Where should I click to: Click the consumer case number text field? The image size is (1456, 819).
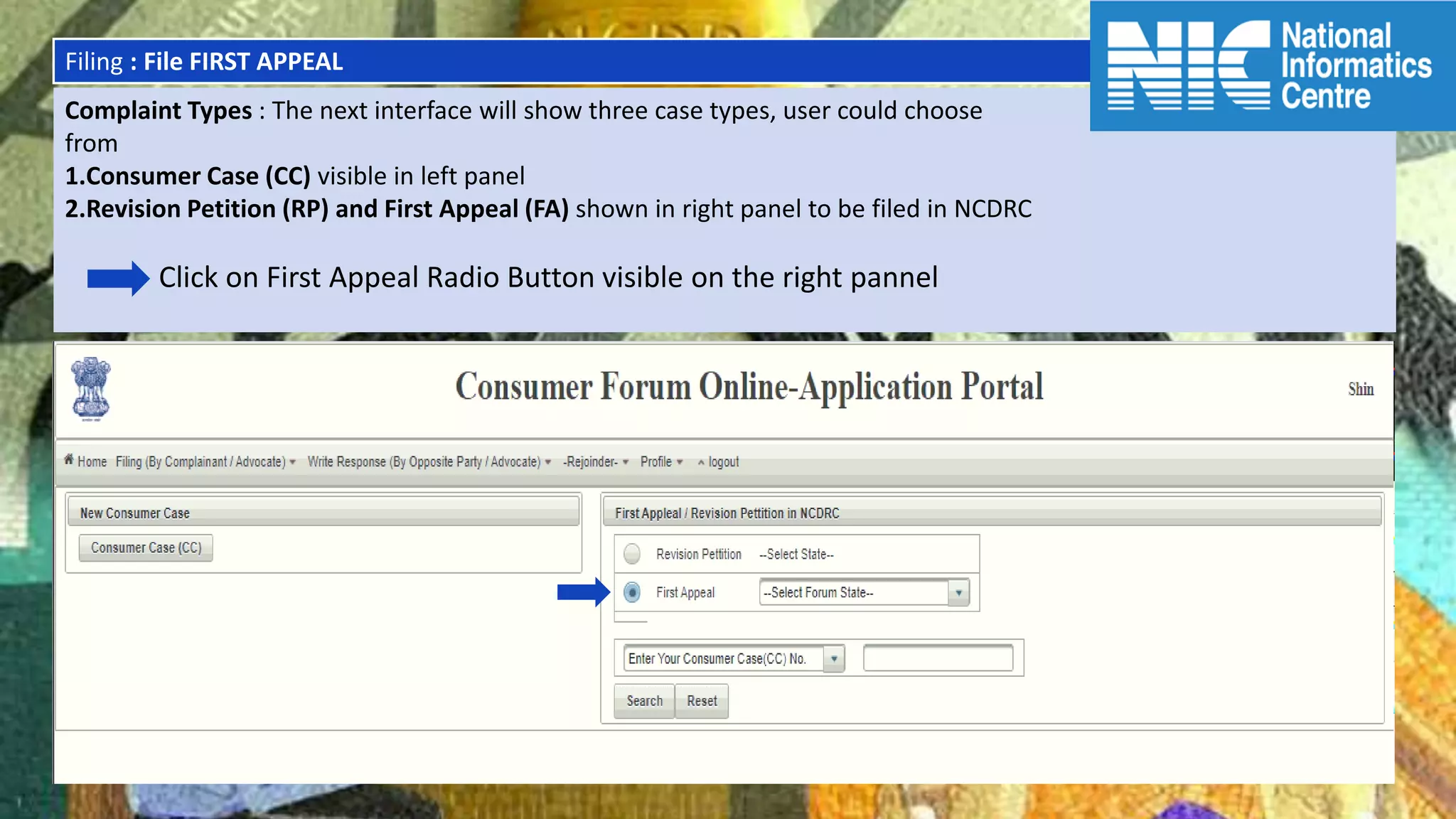[x=938, y=658]
